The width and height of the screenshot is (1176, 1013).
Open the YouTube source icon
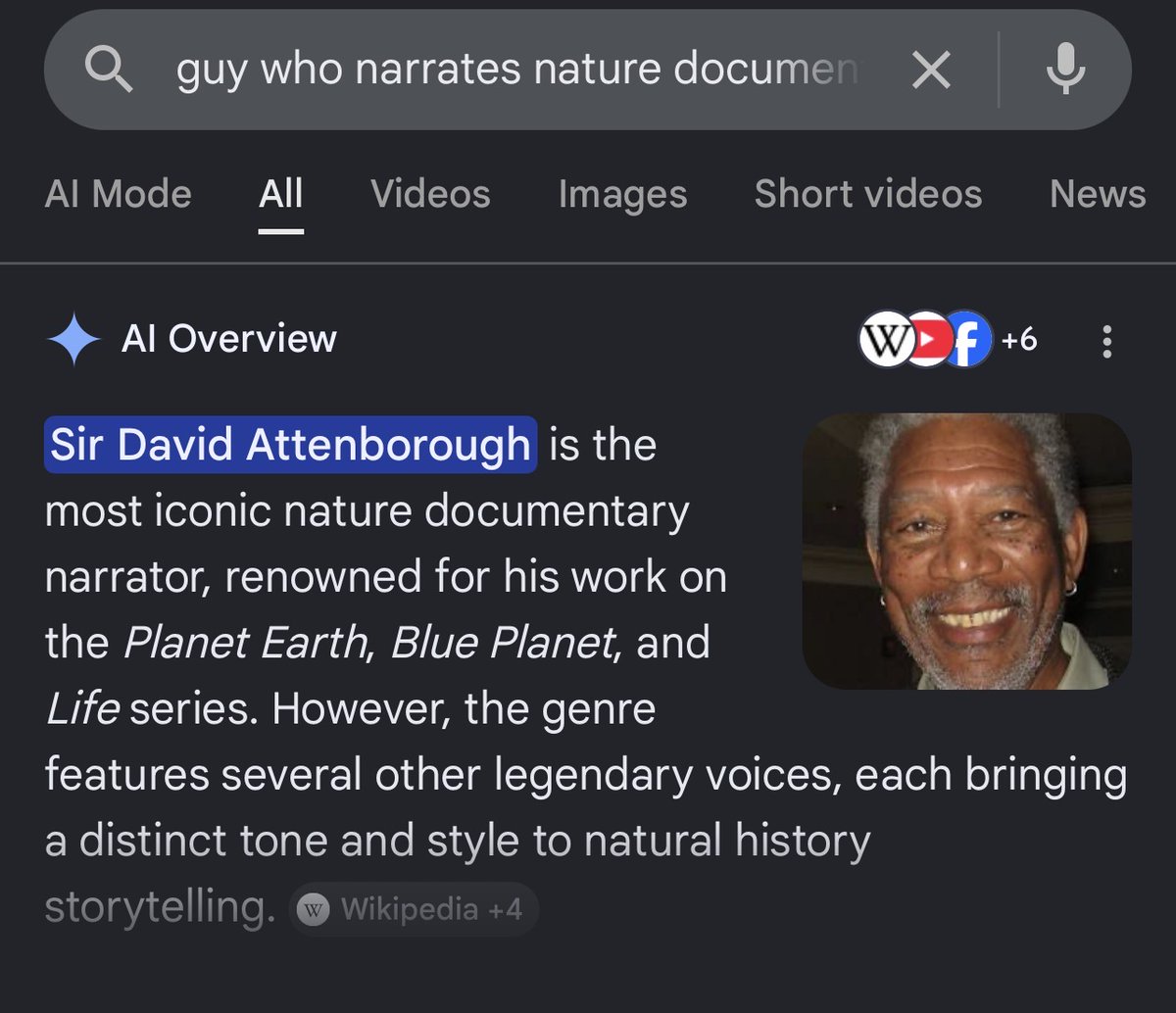click(x=929, y=340)
